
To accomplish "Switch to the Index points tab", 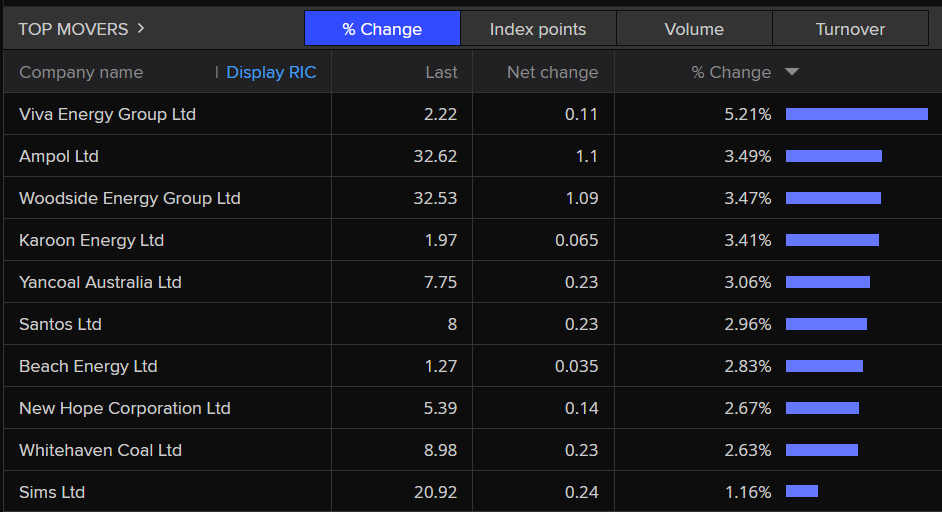I will pos(538,29).
